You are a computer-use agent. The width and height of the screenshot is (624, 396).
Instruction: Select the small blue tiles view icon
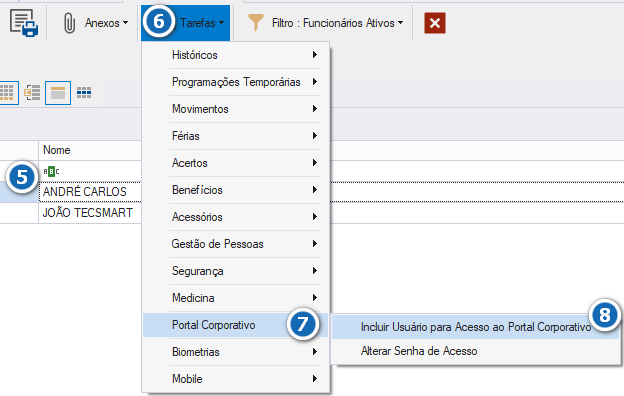pyautogui.click(x=84, y=93)
